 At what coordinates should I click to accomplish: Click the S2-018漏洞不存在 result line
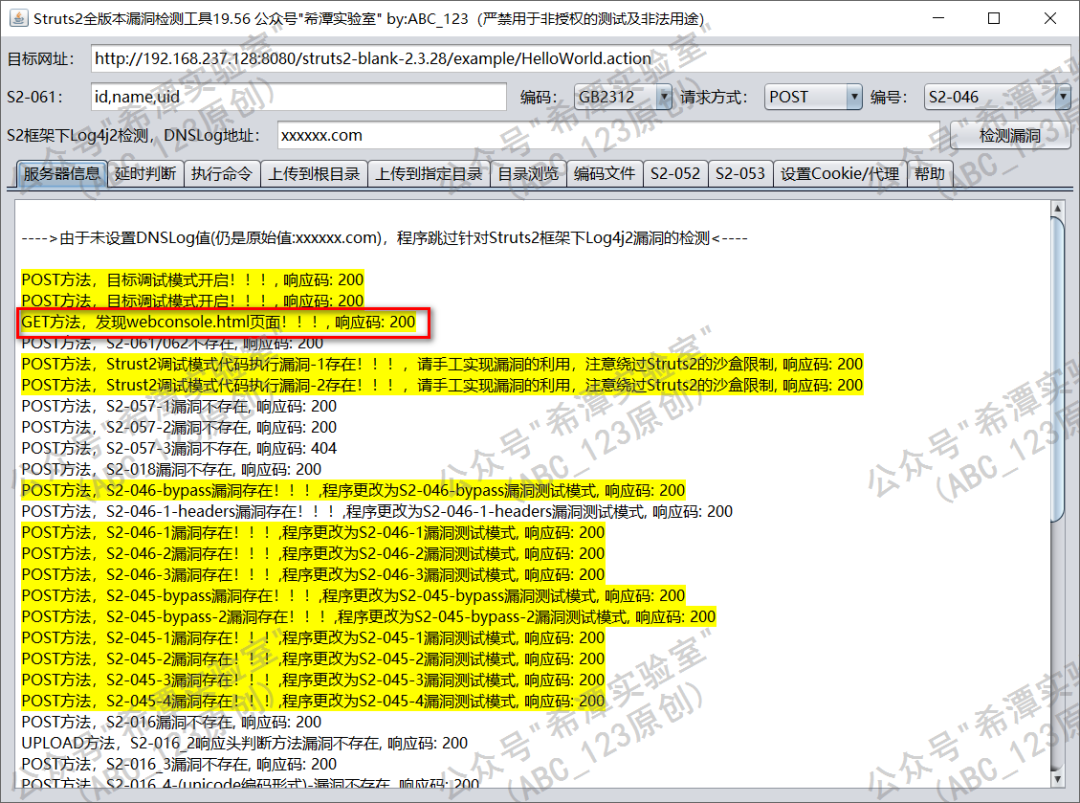click(172, 470)
